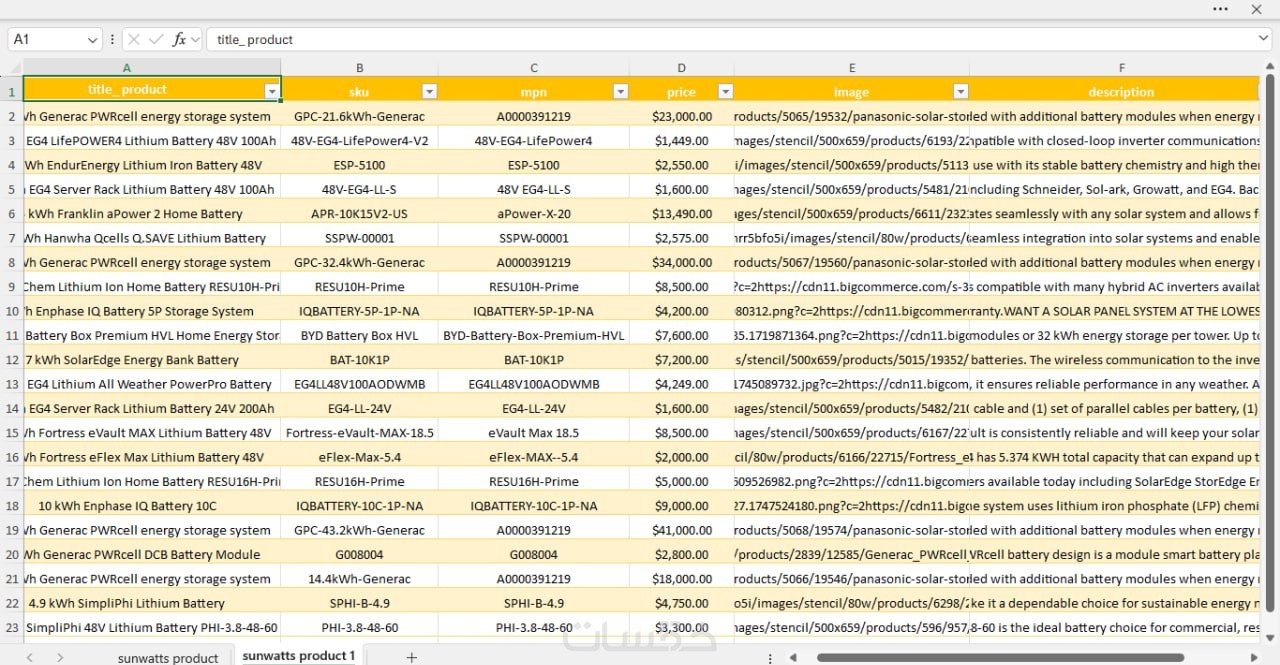This screenshot has height=665, width=1280.
Task: Select cell 14.4kWh-Generac
Action: coord(359,578)
